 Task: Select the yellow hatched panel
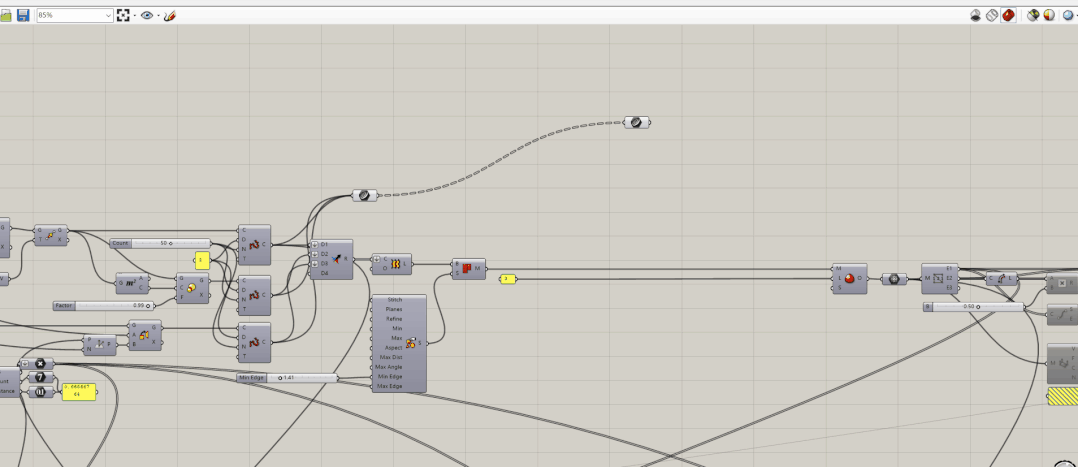coord(1063,397)
